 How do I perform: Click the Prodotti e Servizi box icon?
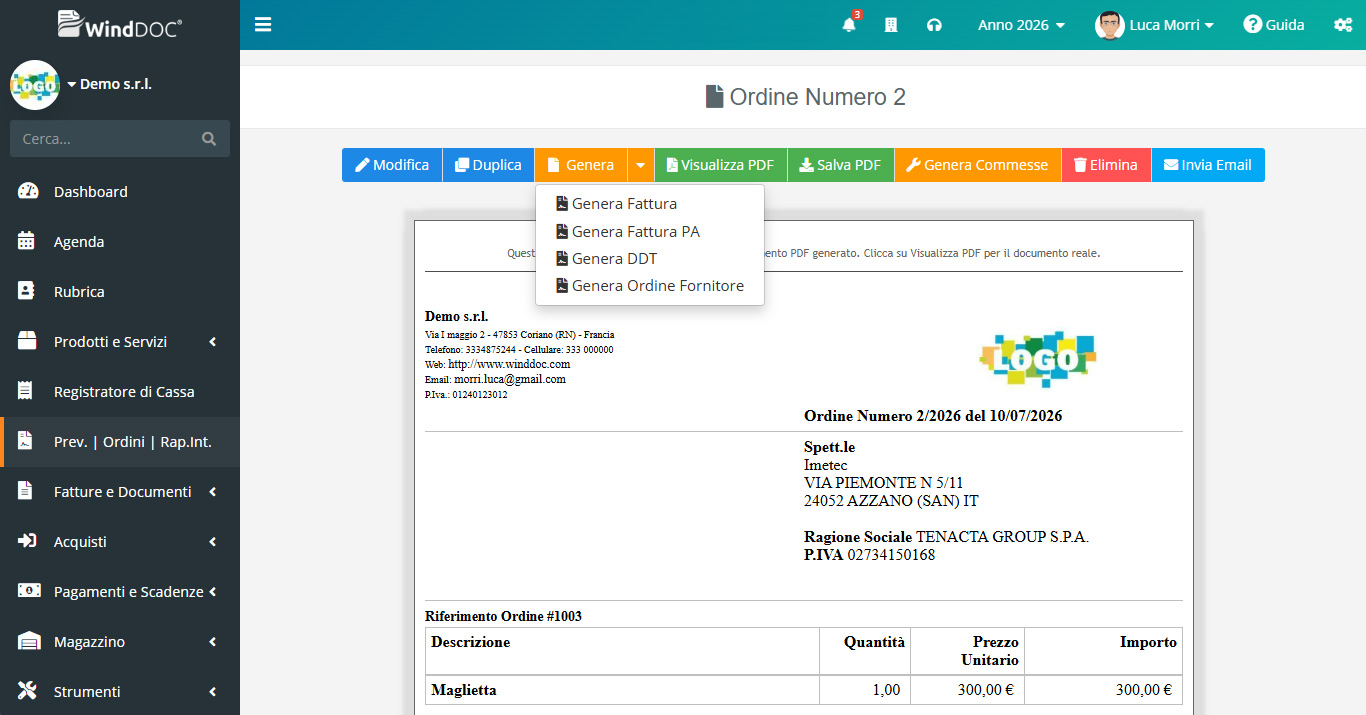(x=28, y=341)
